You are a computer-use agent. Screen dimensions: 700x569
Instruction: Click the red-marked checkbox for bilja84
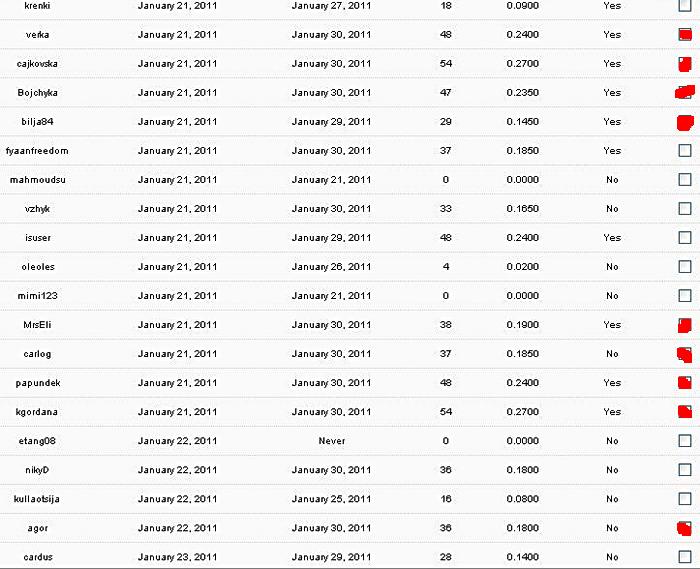[x=685, y=122]
